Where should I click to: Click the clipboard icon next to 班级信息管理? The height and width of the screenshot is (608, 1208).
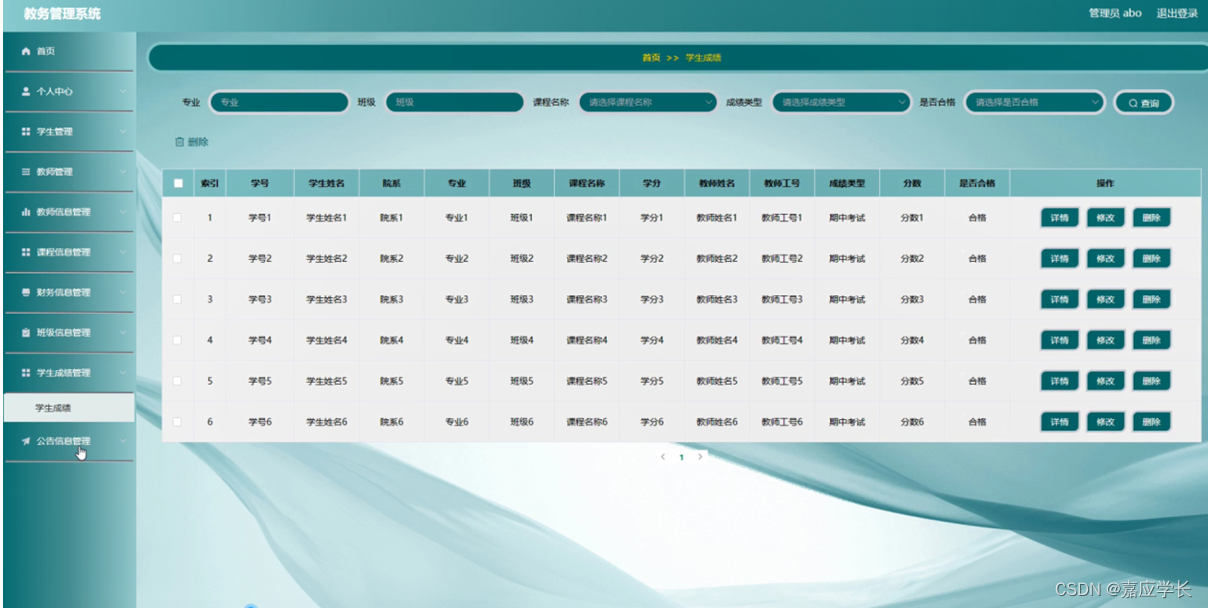[26, 332]
